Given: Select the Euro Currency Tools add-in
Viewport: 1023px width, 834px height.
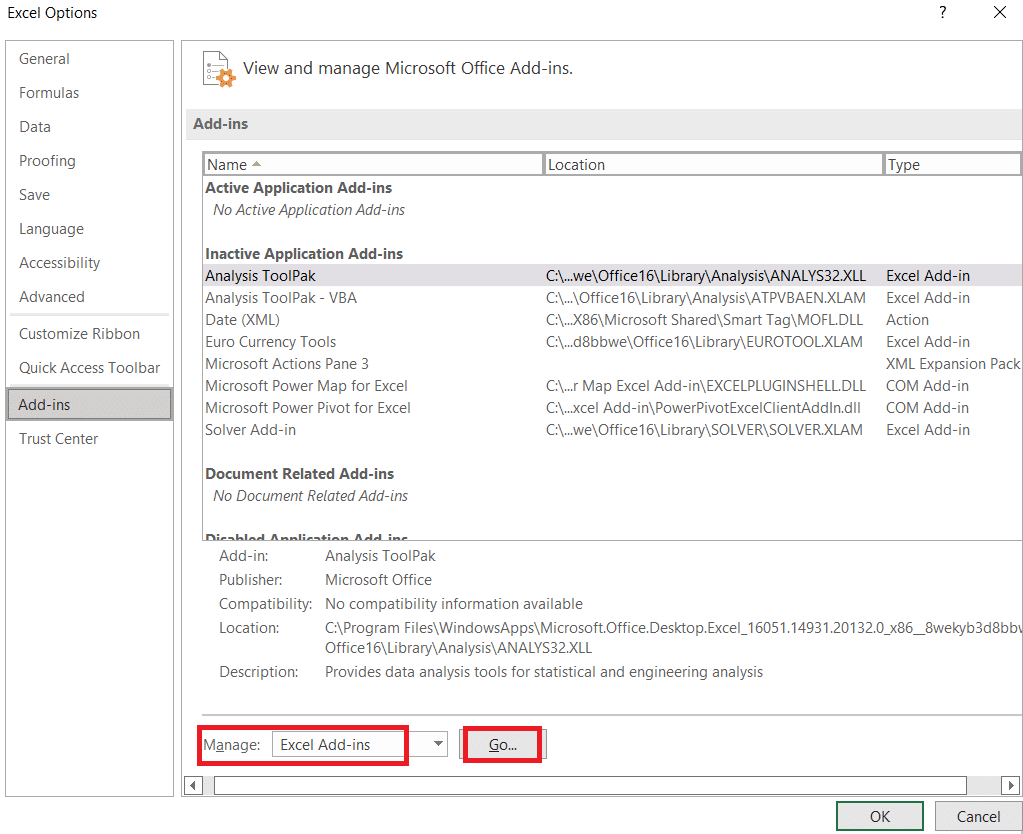Looking at the screenshot, I should point(270,342).
